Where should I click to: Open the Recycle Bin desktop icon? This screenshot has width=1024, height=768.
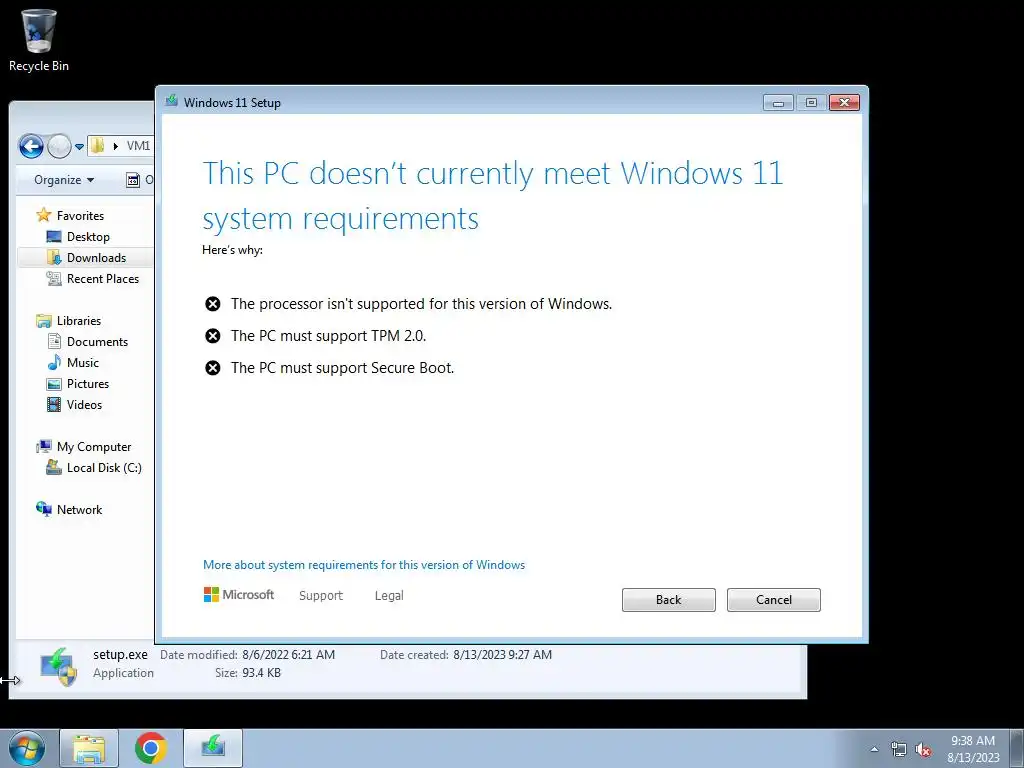pyautogui.click(x=39, y=39)
